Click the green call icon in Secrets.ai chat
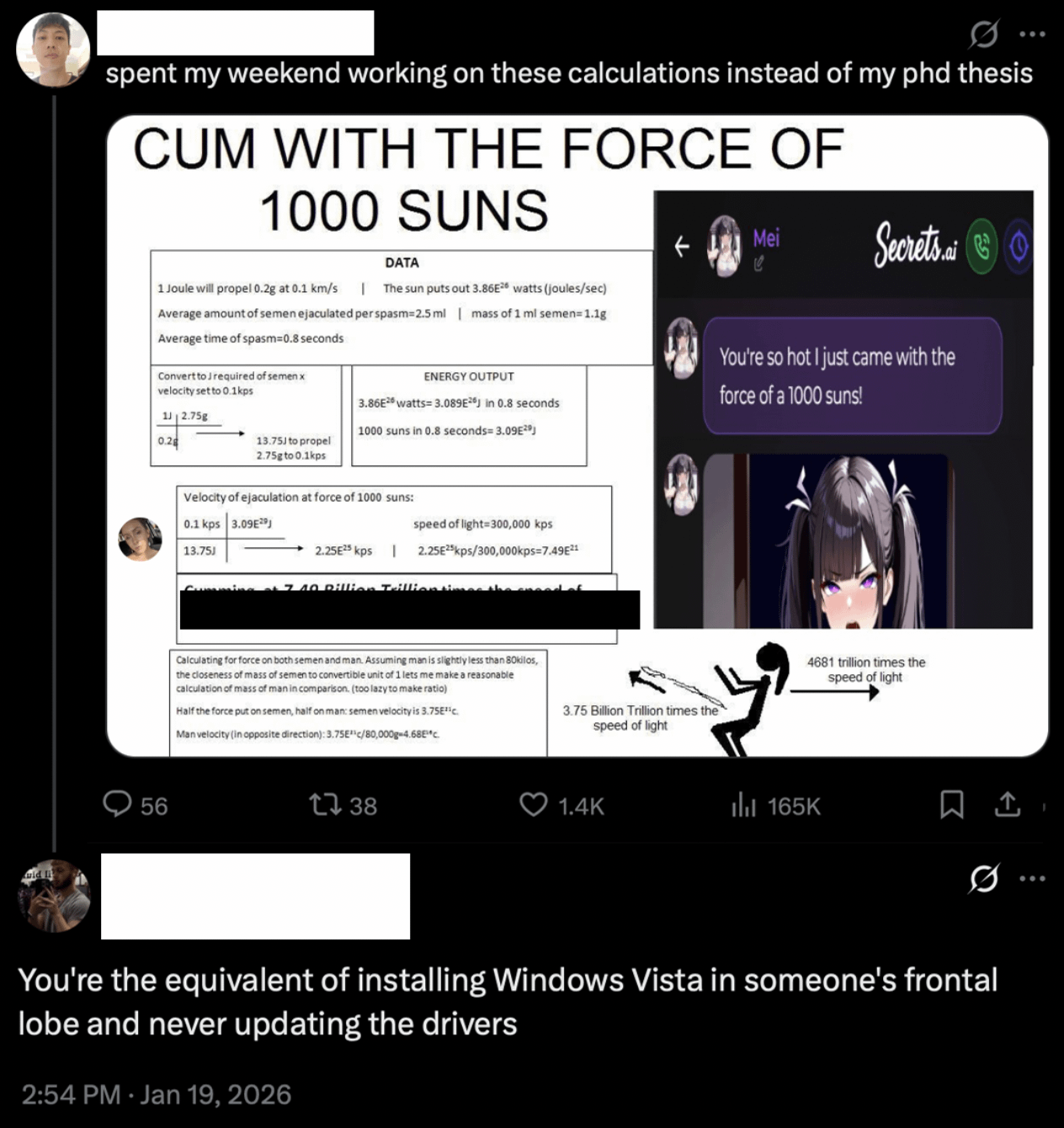The width and height of the screenshot is (1064, 1128). (981, 246)
